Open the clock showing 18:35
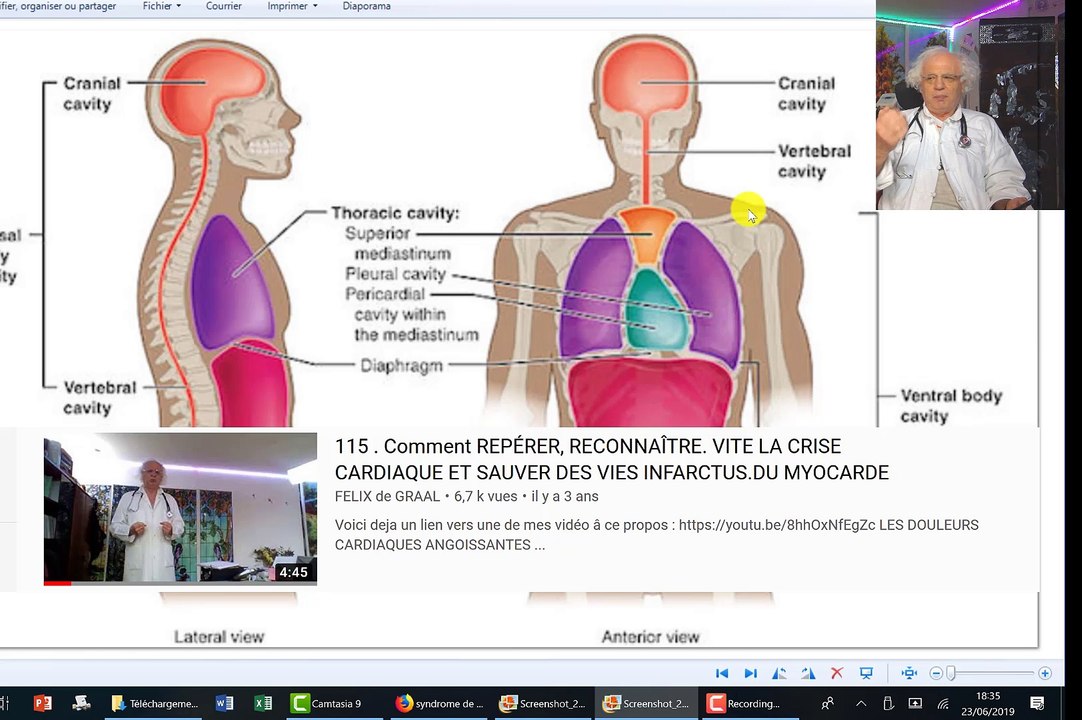The height and width of the screenshot is (720, 1082). point(988,703)
